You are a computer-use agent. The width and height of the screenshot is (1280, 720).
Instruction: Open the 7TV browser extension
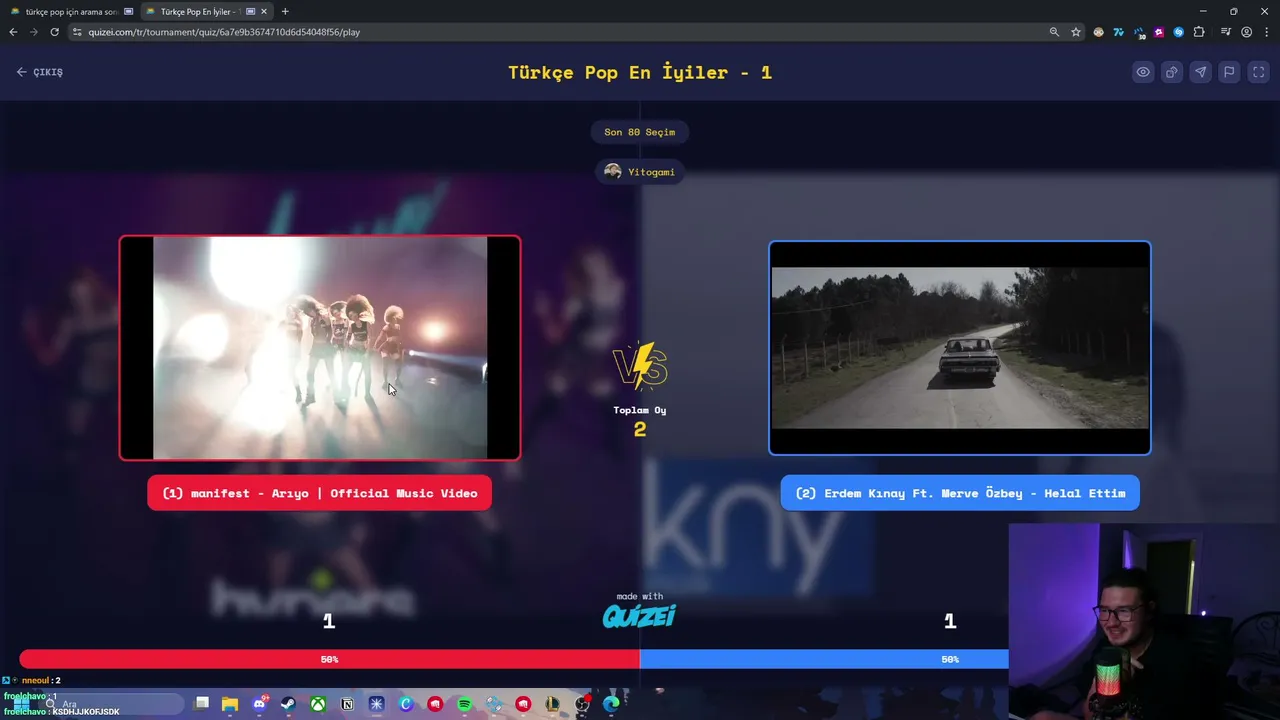[1119, 32]
